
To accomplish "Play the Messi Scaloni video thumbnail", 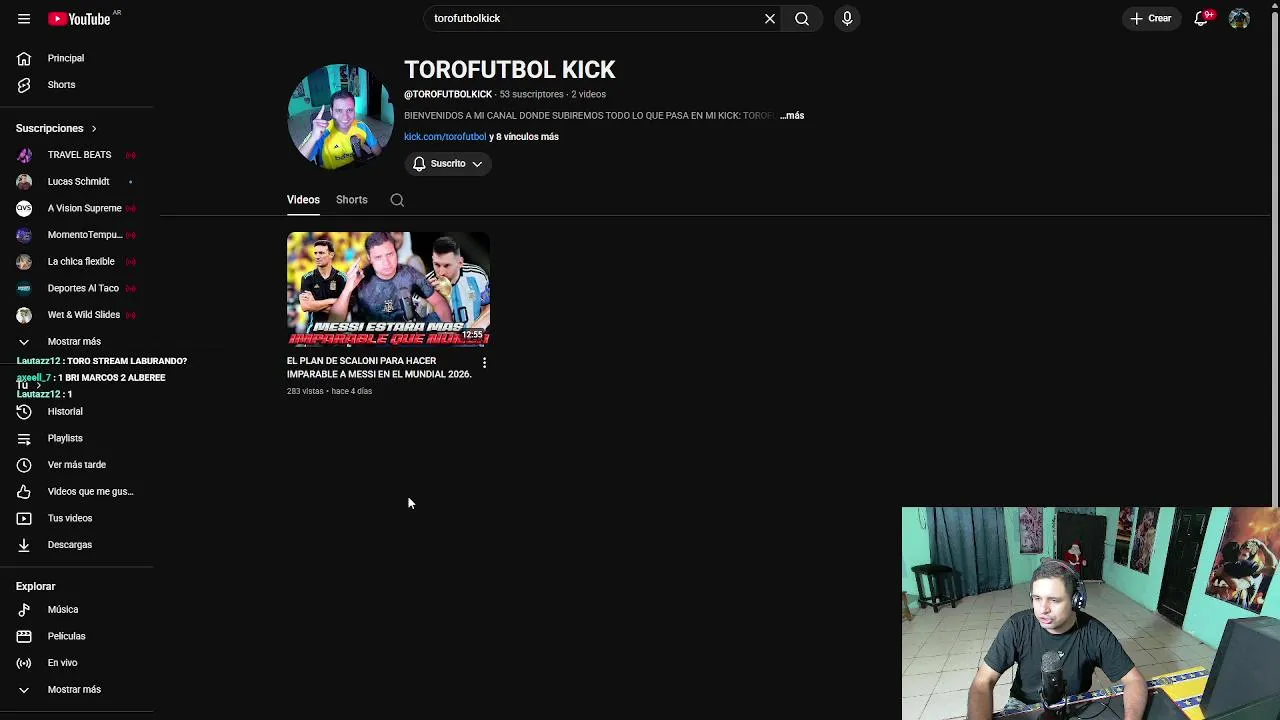I will pyautogui.click(x=388, y=289).
